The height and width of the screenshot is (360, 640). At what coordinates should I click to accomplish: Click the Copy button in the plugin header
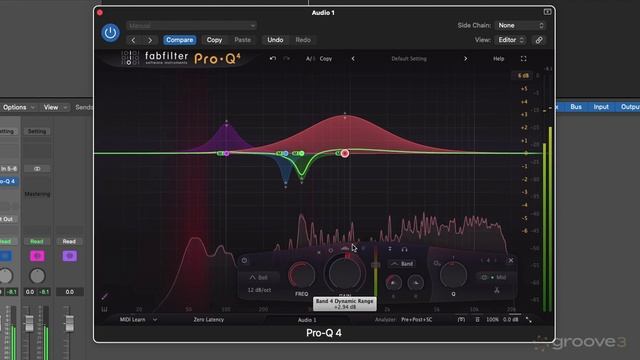click(x=214, y=40)
